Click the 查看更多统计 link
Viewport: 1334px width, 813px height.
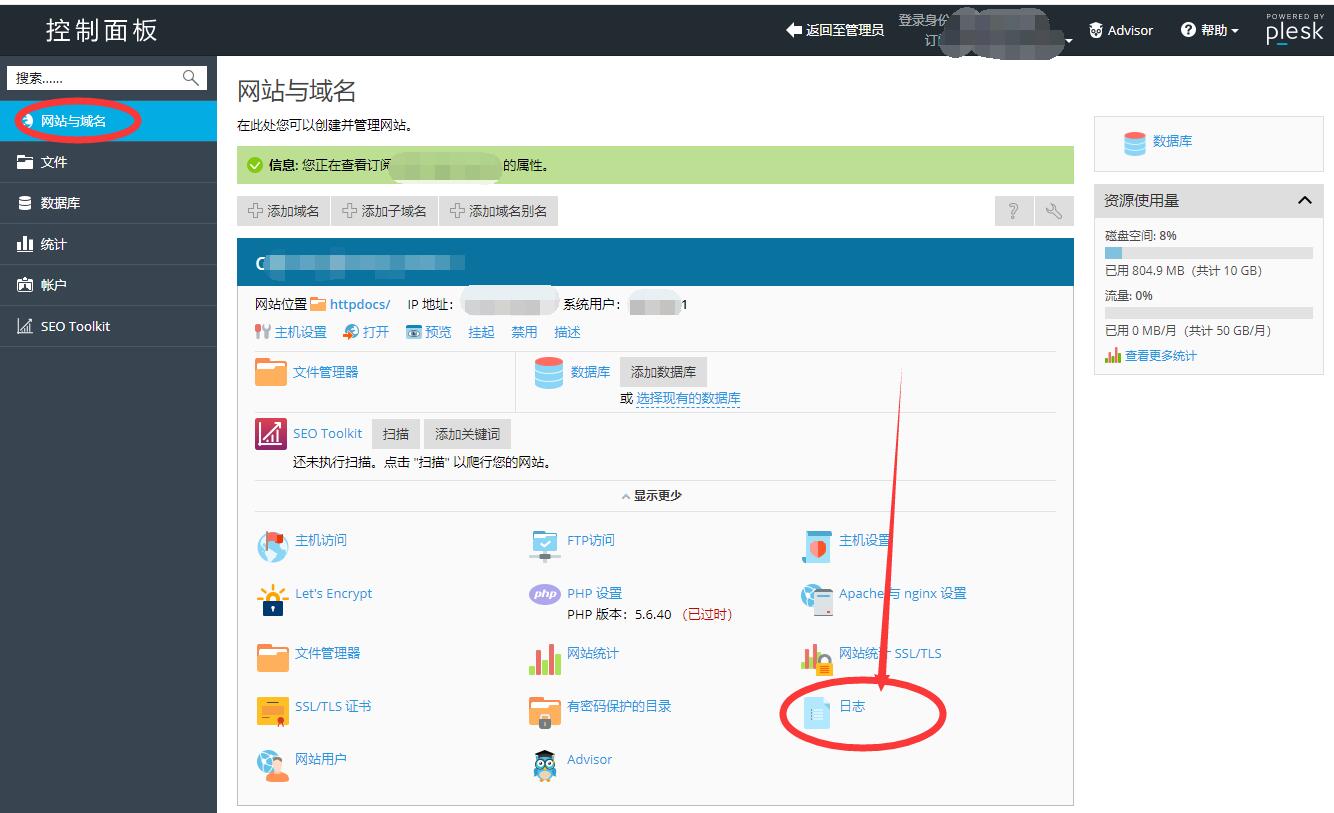(1160, 355)
